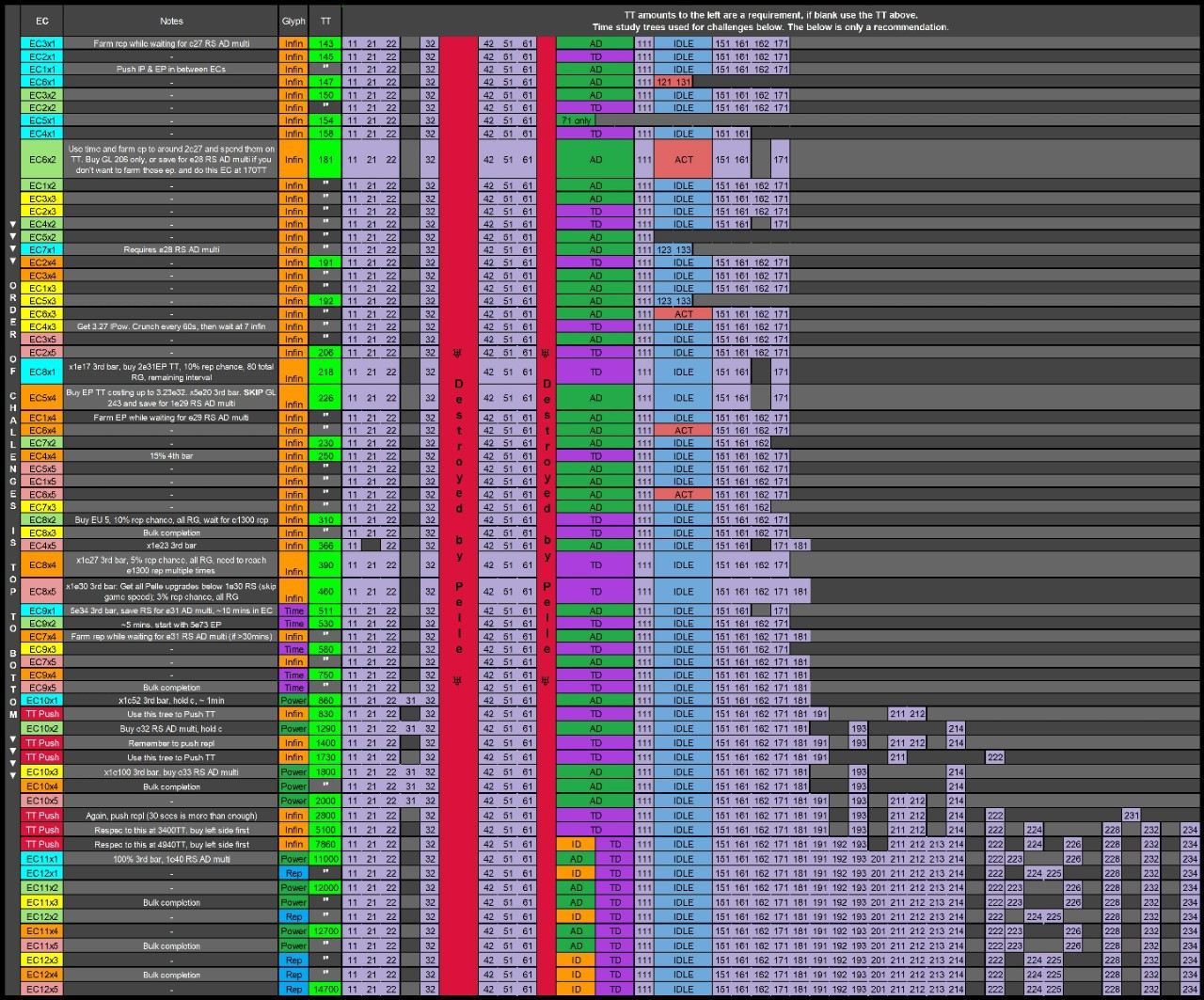Click the EC12x5 challenge label
Screen dimensions: 1204x1000
click(x=42, y=990)
